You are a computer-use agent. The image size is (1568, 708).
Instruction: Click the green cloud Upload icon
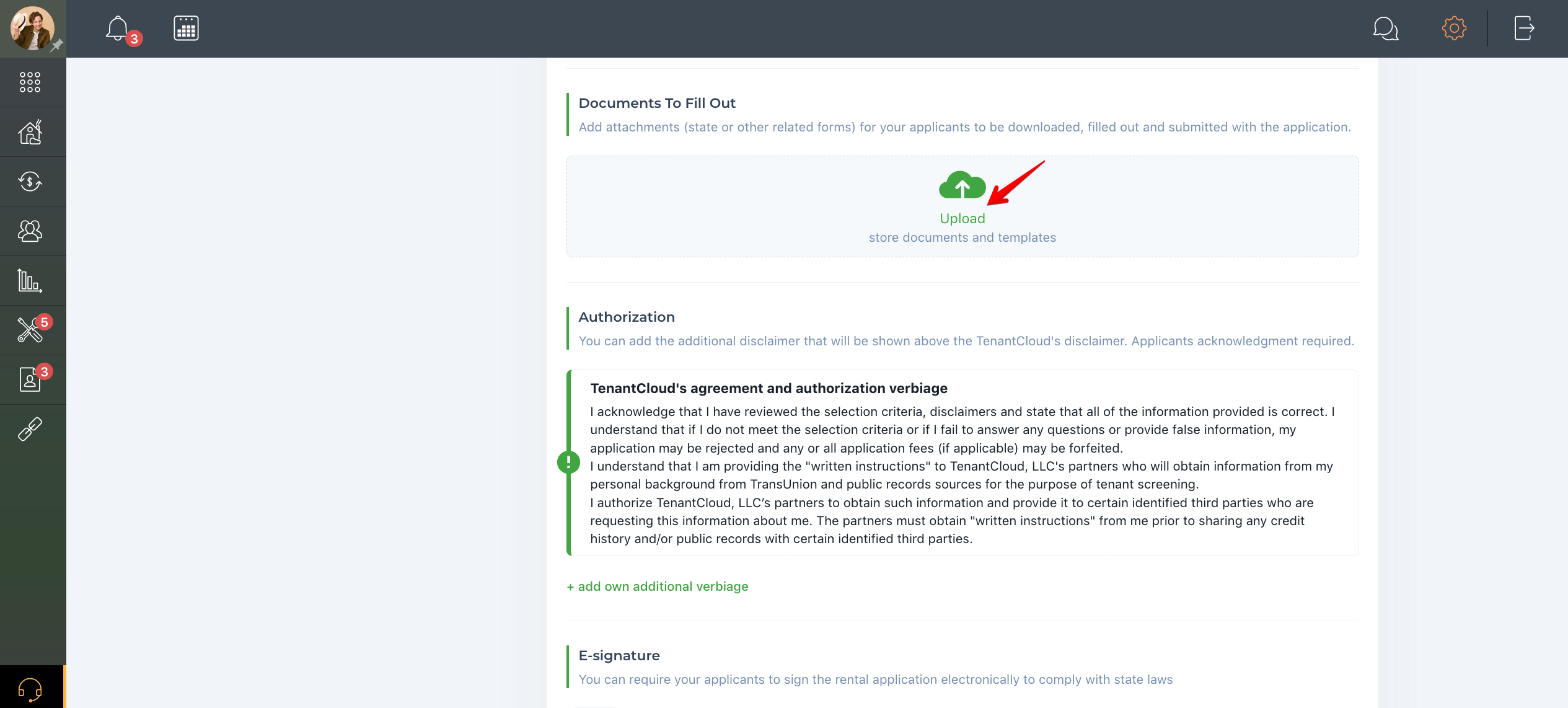tap(962, 185)
